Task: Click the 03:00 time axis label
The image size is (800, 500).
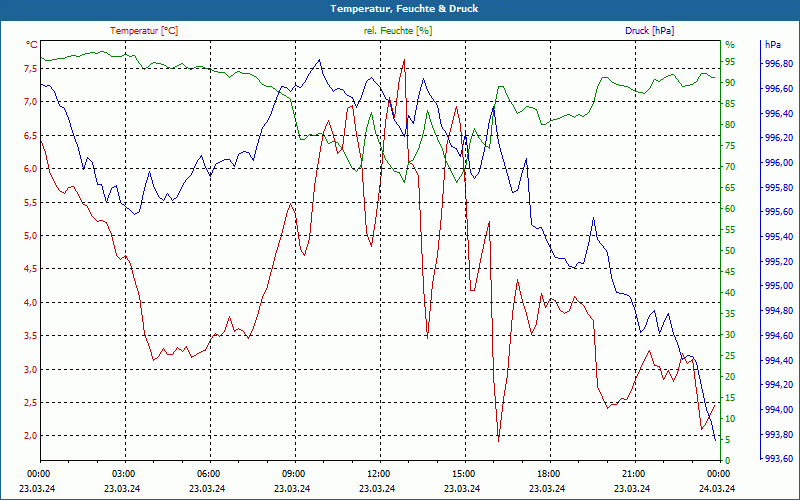Action: [123, 474]
